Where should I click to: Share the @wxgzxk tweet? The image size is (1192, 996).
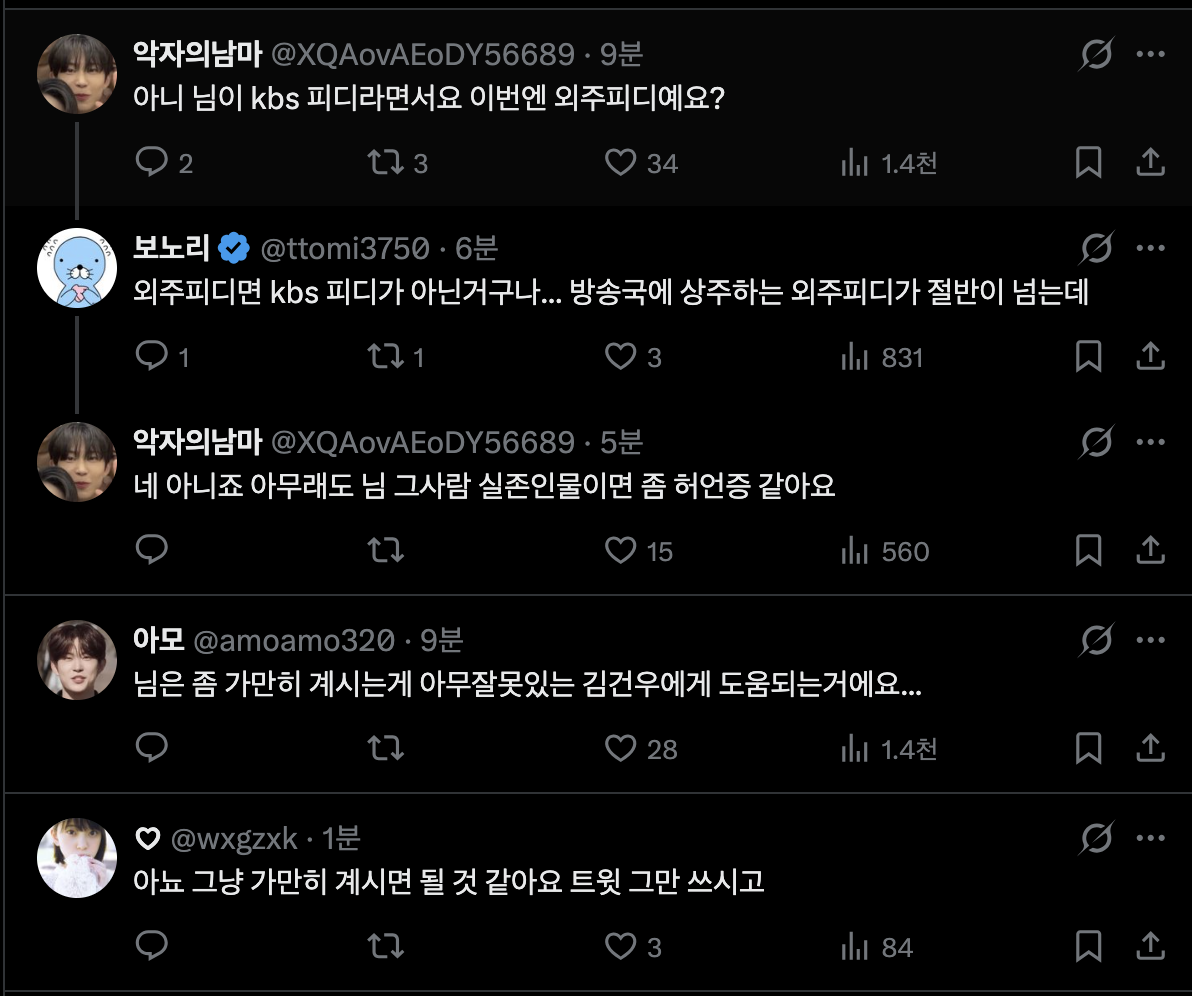tap(1150, 945)
